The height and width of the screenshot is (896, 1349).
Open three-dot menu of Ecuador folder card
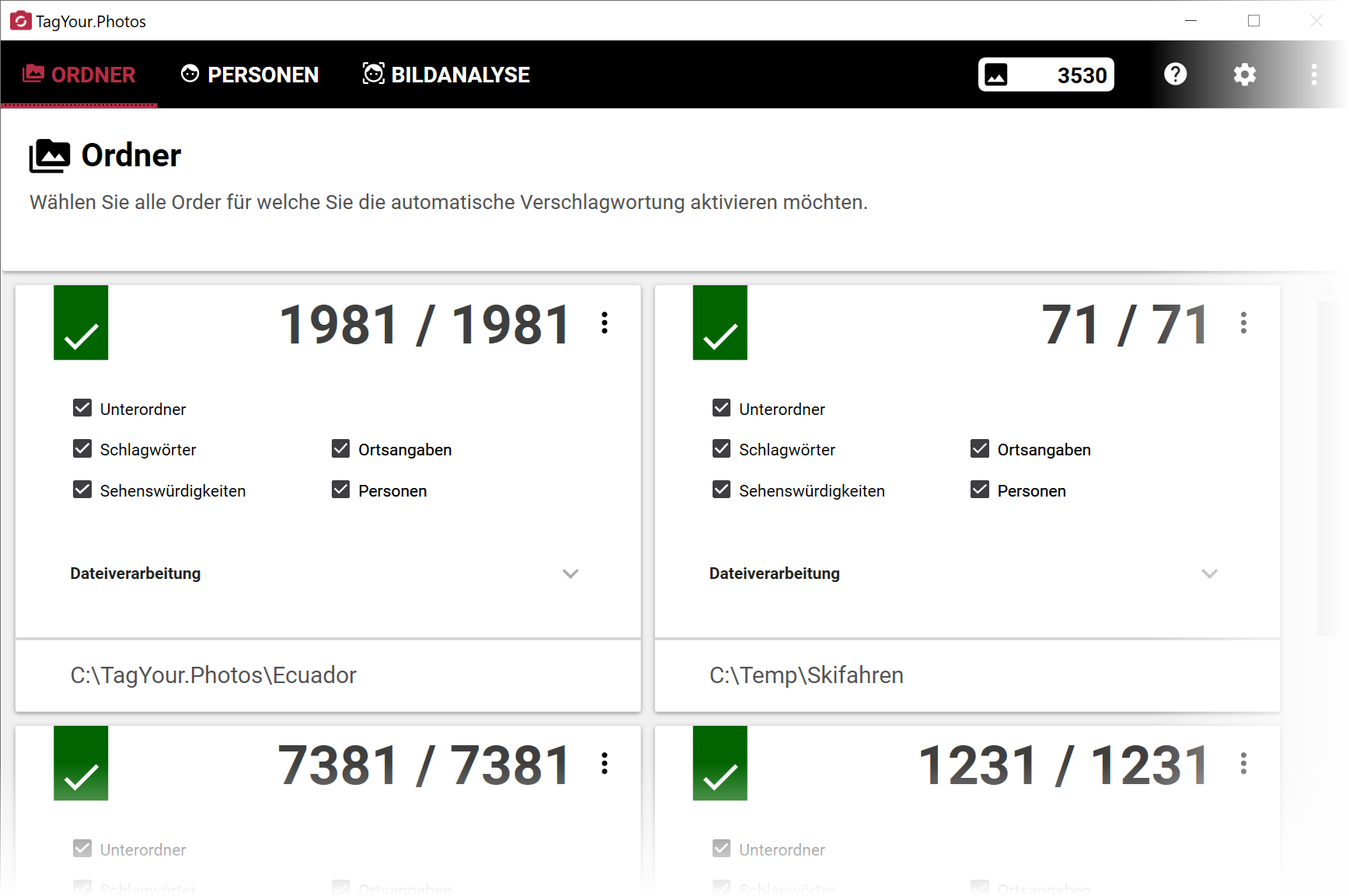point(605,322)
